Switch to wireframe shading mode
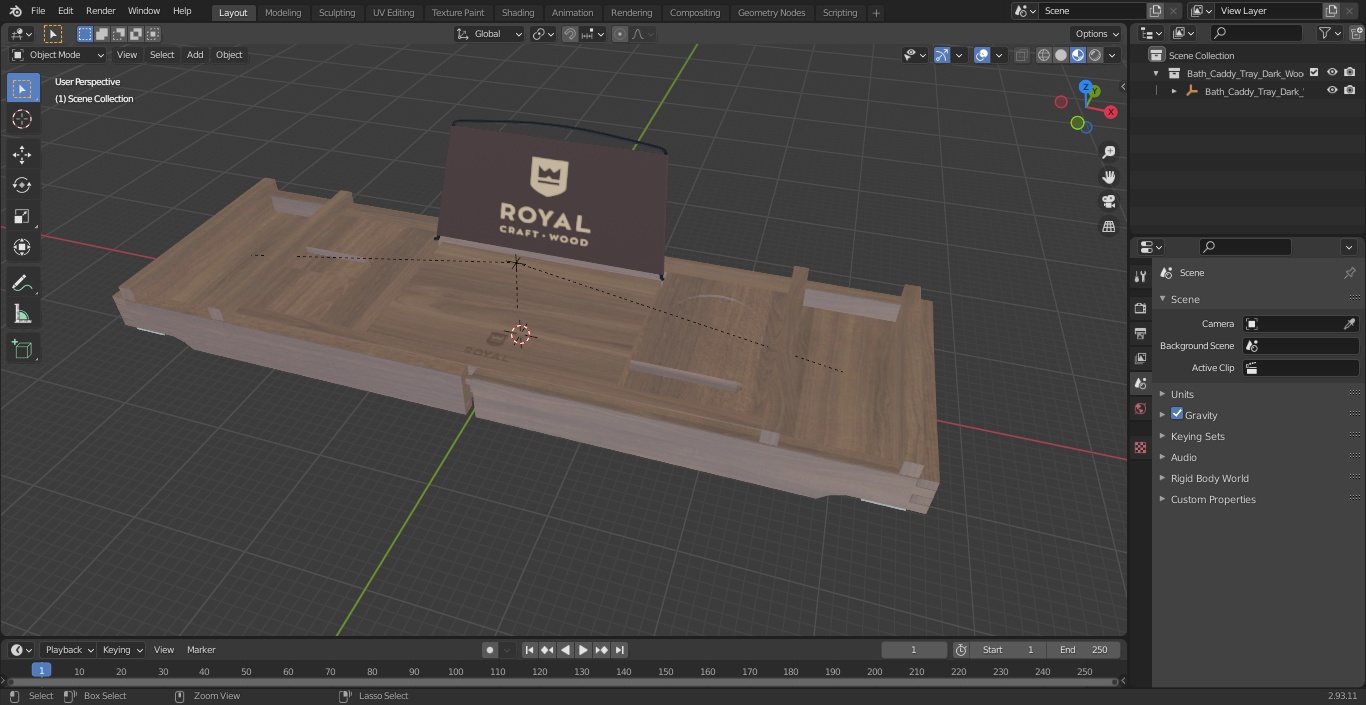 [1044, 55]
